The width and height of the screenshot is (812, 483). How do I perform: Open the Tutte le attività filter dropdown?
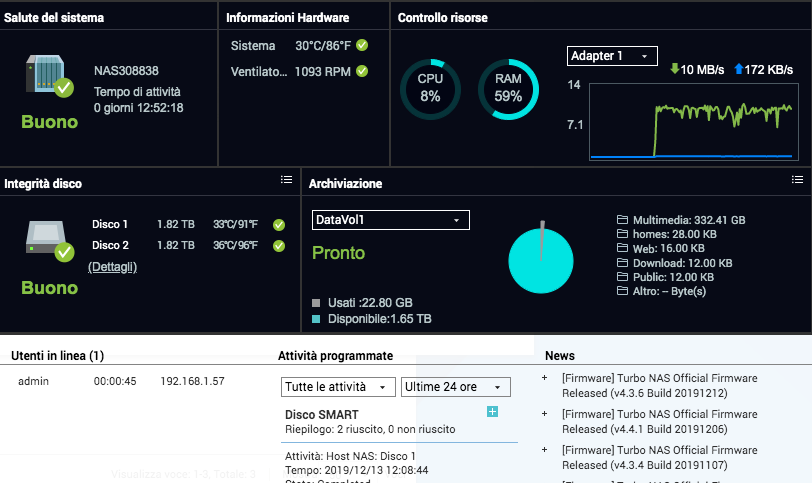click(339, 387)
